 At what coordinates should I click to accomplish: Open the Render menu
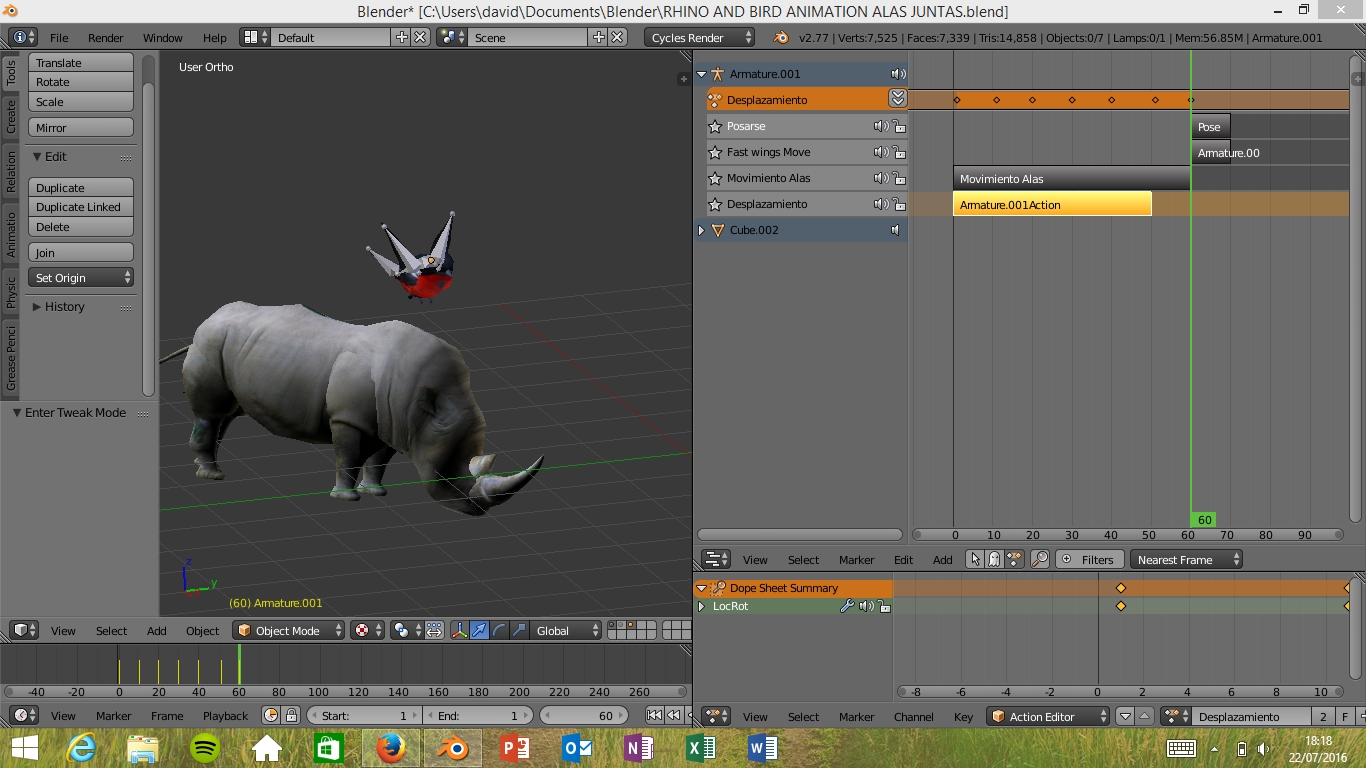tap(105, 38)
